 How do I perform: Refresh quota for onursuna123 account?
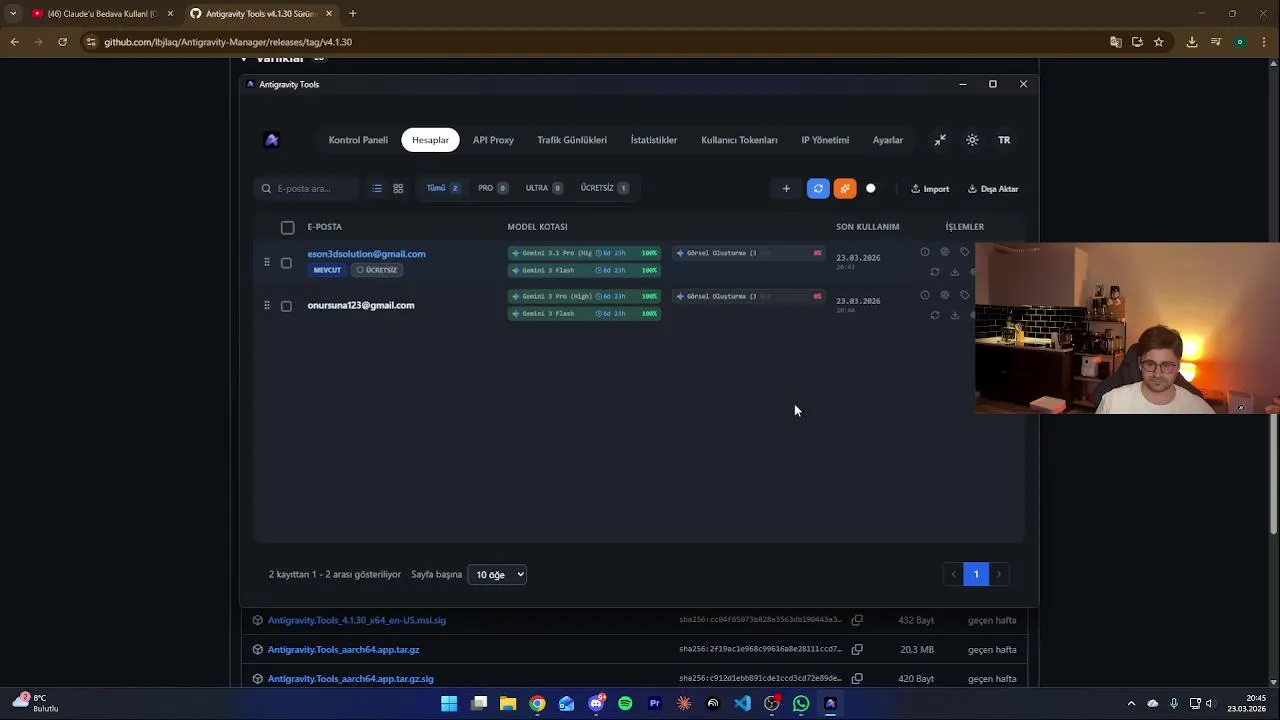pos(934,315)
